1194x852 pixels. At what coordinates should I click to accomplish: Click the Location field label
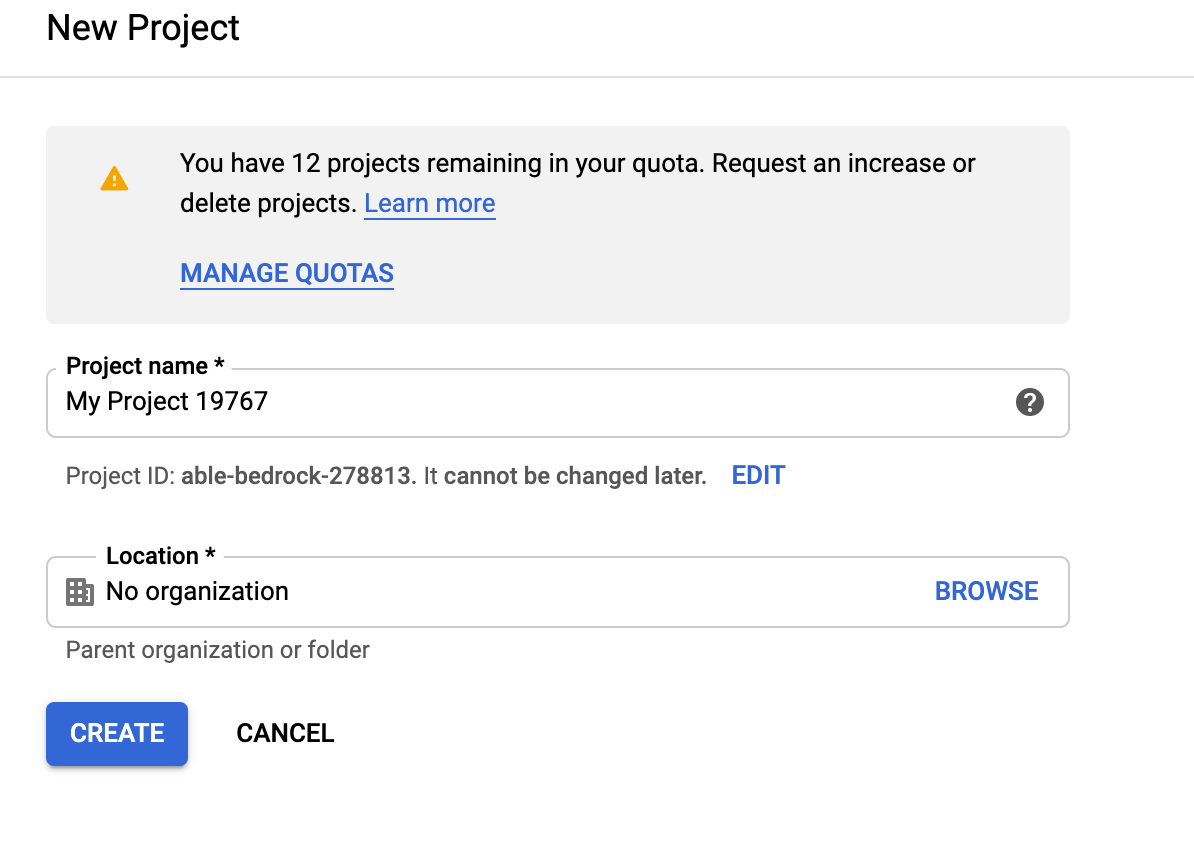(x=160, y=556)
